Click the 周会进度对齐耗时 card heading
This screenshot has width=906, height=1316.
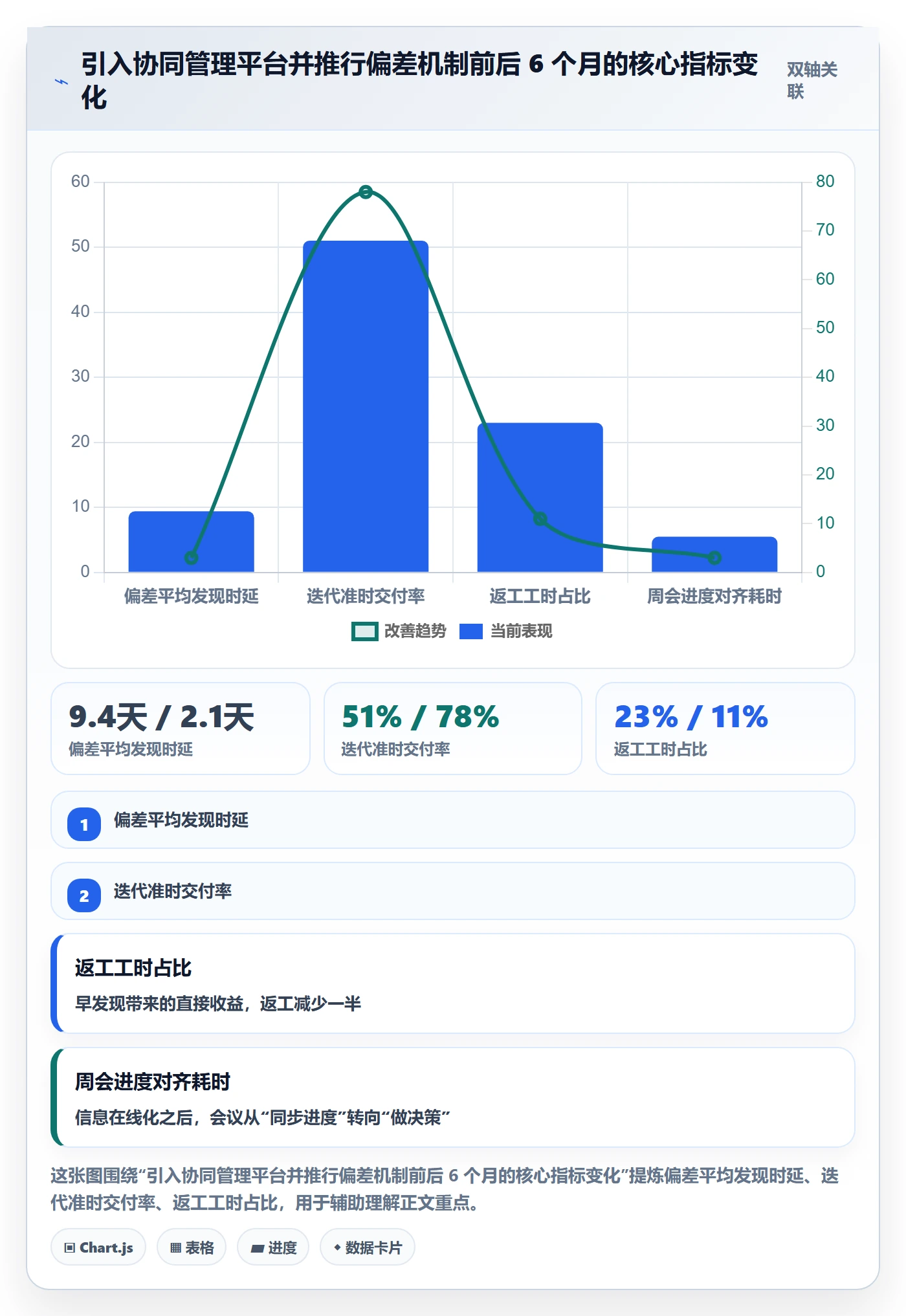[x=153, y=1082]
